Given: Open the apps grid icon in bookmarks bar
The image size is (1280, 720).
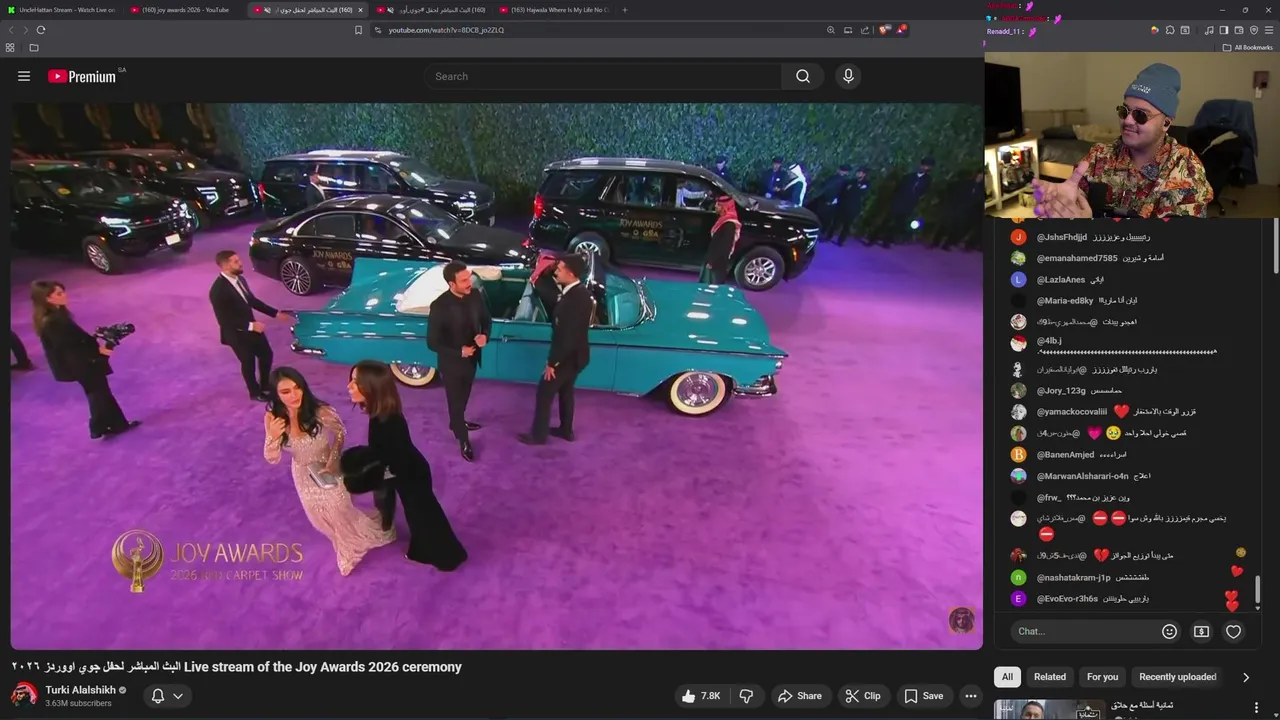Looking at the screenshot, I should pyautogui.click(x=10, y=47).
